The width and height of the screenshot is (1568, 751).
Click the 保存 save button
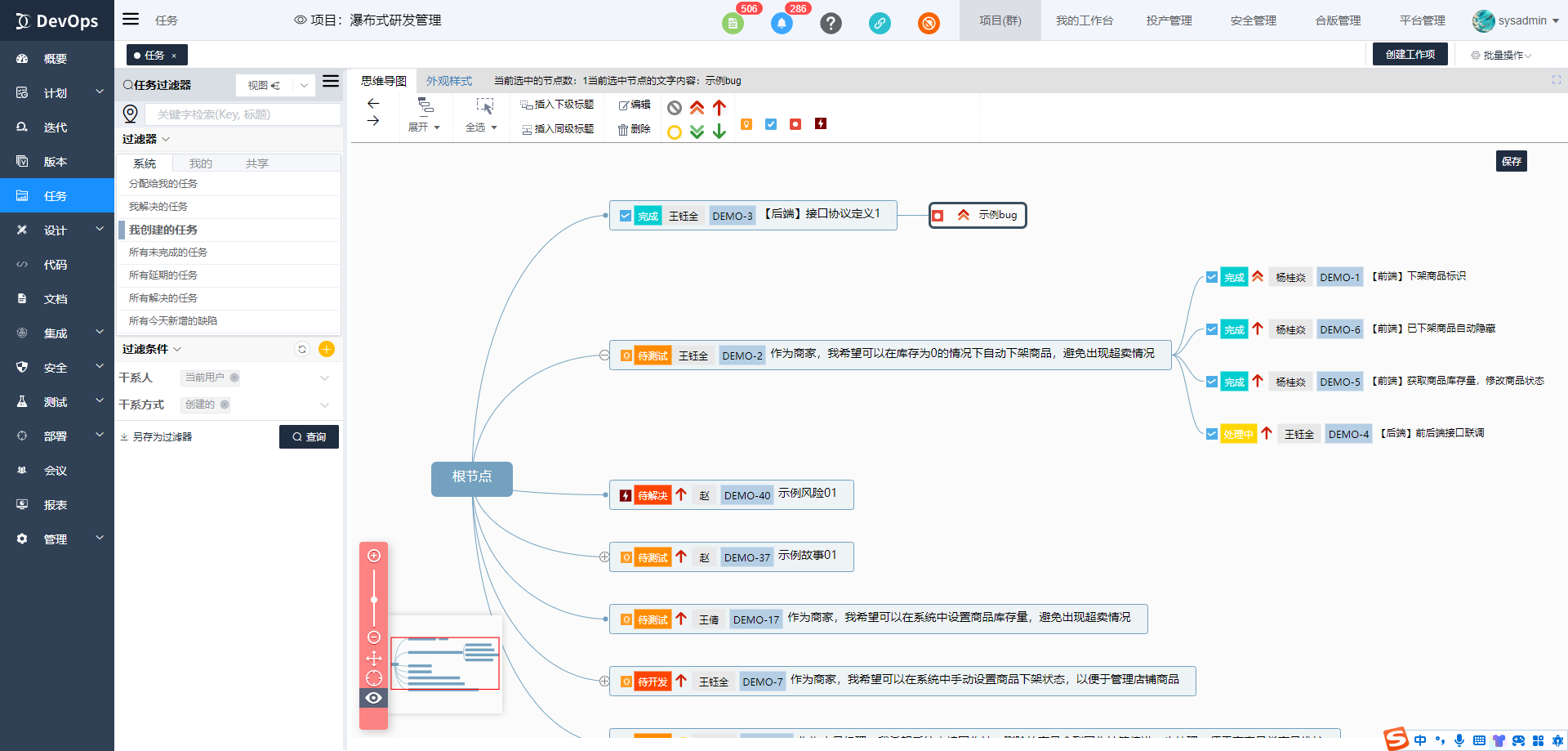(1511, 161)
